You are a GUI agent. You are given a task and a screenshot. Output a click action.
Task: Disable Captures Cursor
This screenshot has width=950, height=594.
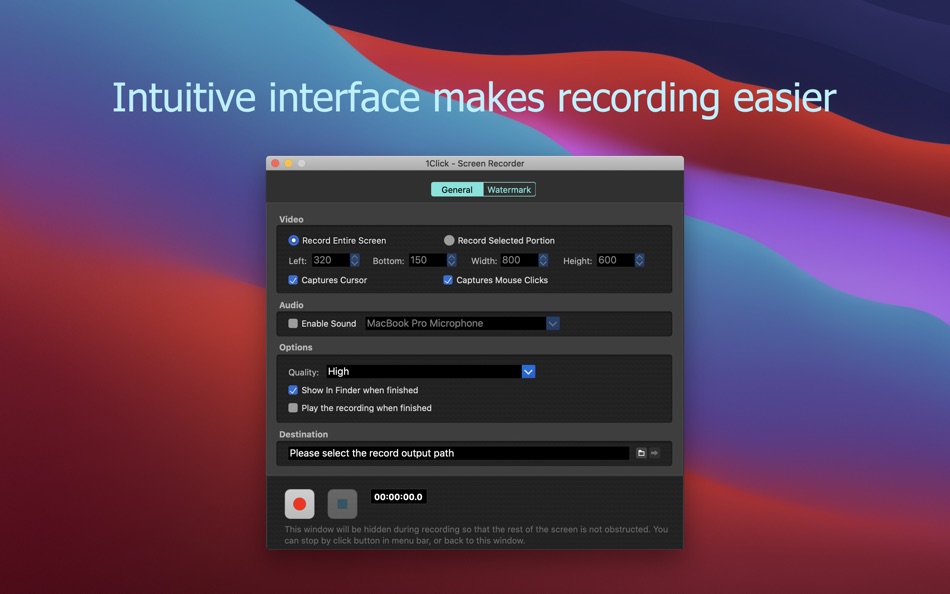pos(293,280)
